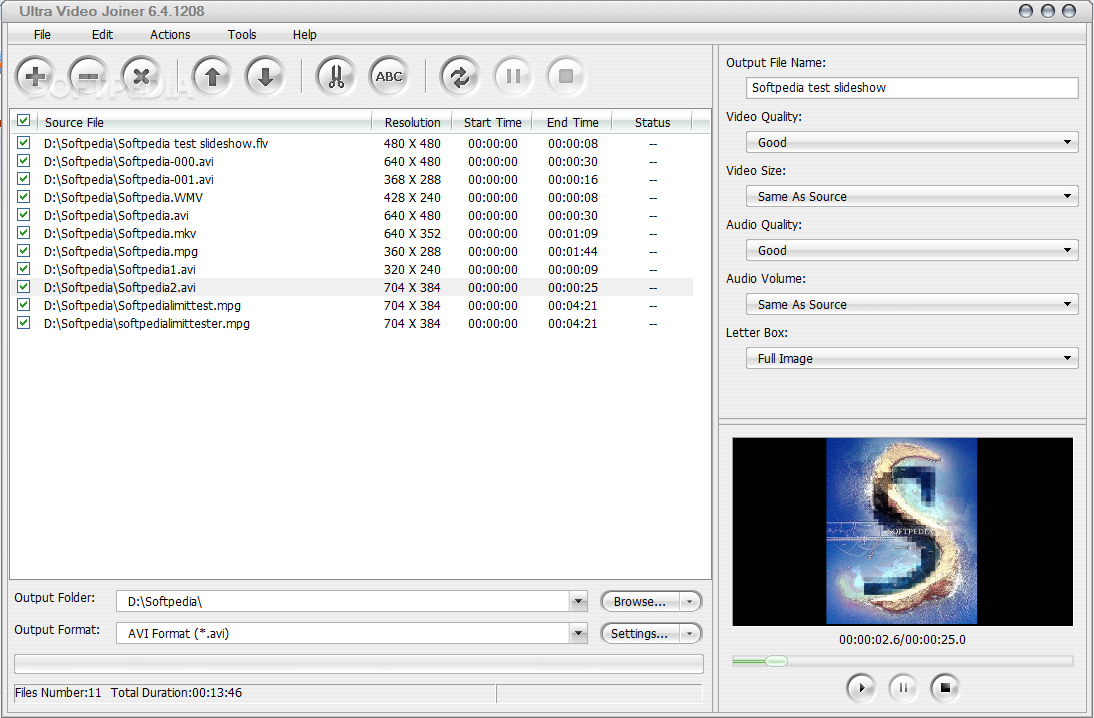Open the Edit menu
The height and width of the screenshot is (718, 1094).
click(102, 34)
